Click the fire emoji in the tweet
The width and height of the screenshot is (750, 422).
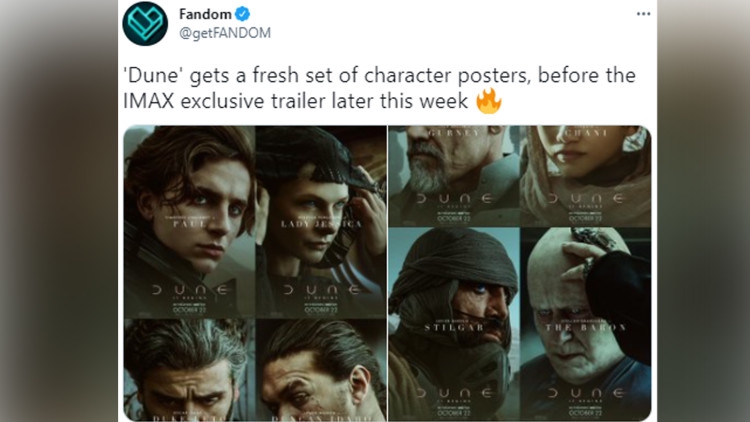tap(488, 100)
